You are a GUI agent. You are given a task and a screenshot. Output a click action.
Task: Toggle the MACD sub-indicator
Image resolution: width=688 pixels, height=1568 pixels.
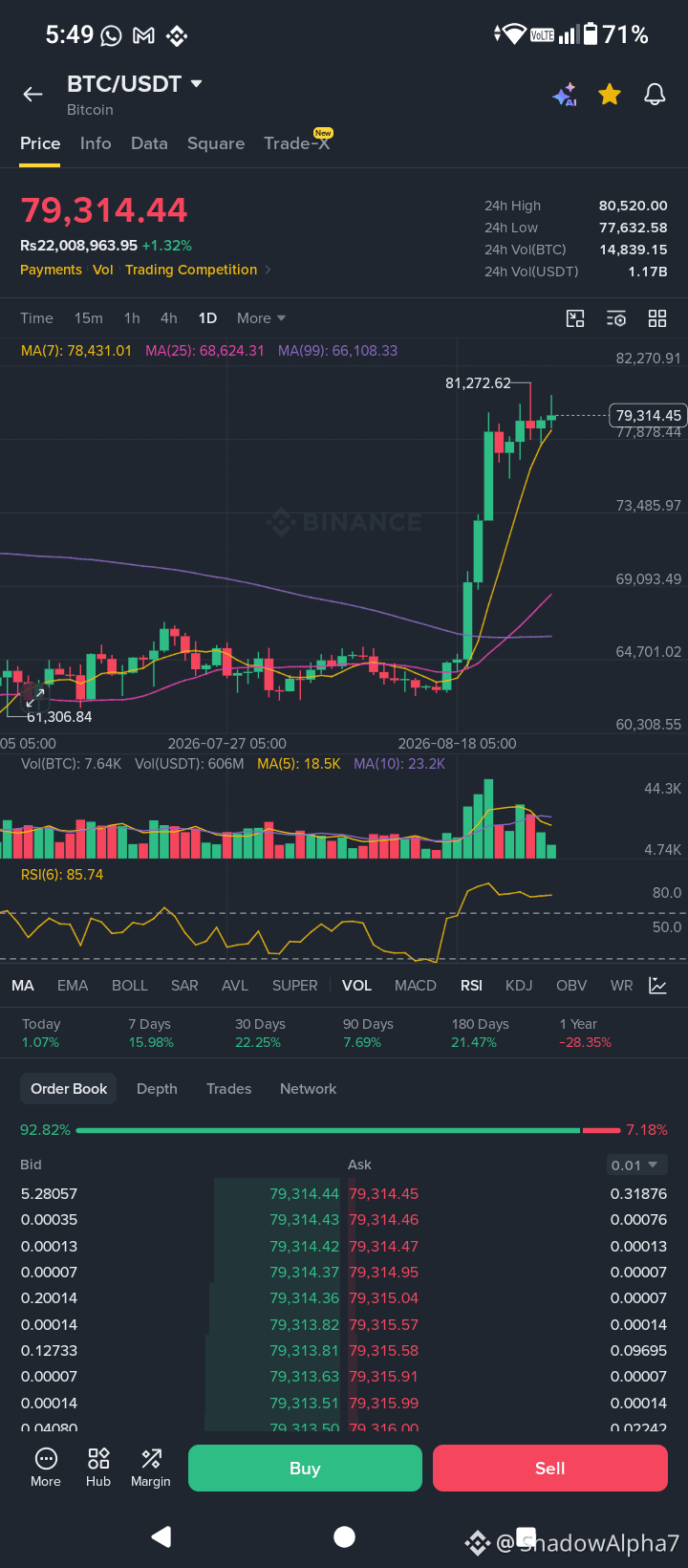pos(416,986)
